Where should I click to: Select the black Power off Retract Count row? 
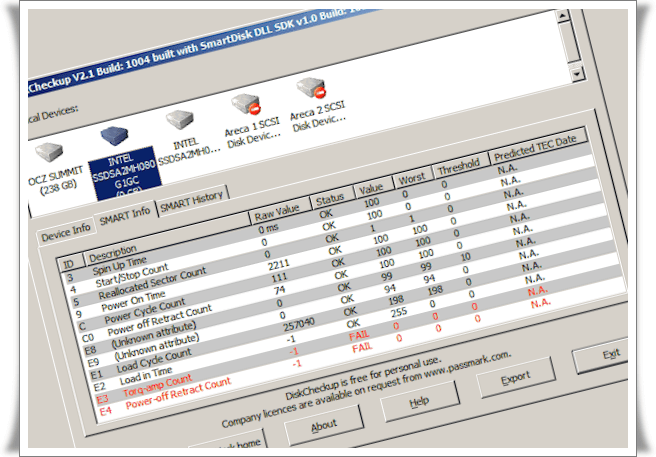click(346, 274)
